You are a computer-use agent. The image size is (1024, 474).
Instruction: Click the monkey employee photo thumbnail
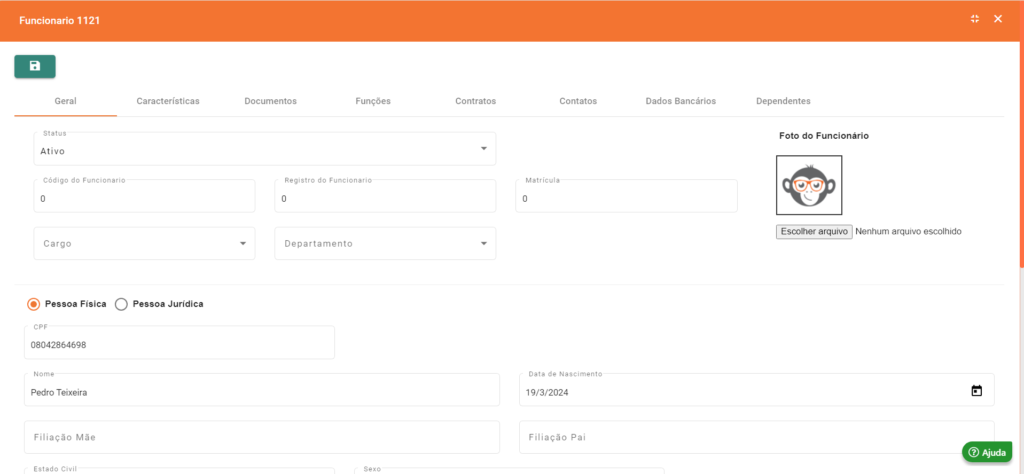click(x=809, y=185)
